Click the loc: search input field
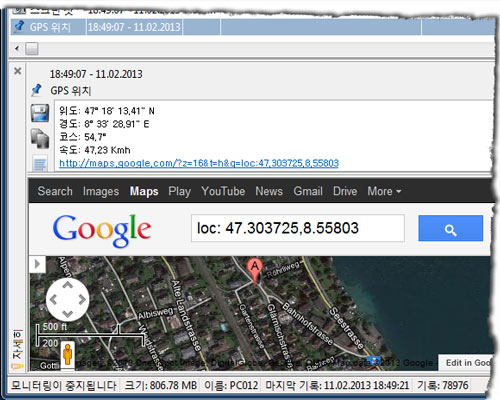Image resolution: width=500 pixels, height=400 pixels. tap(298, 228)
